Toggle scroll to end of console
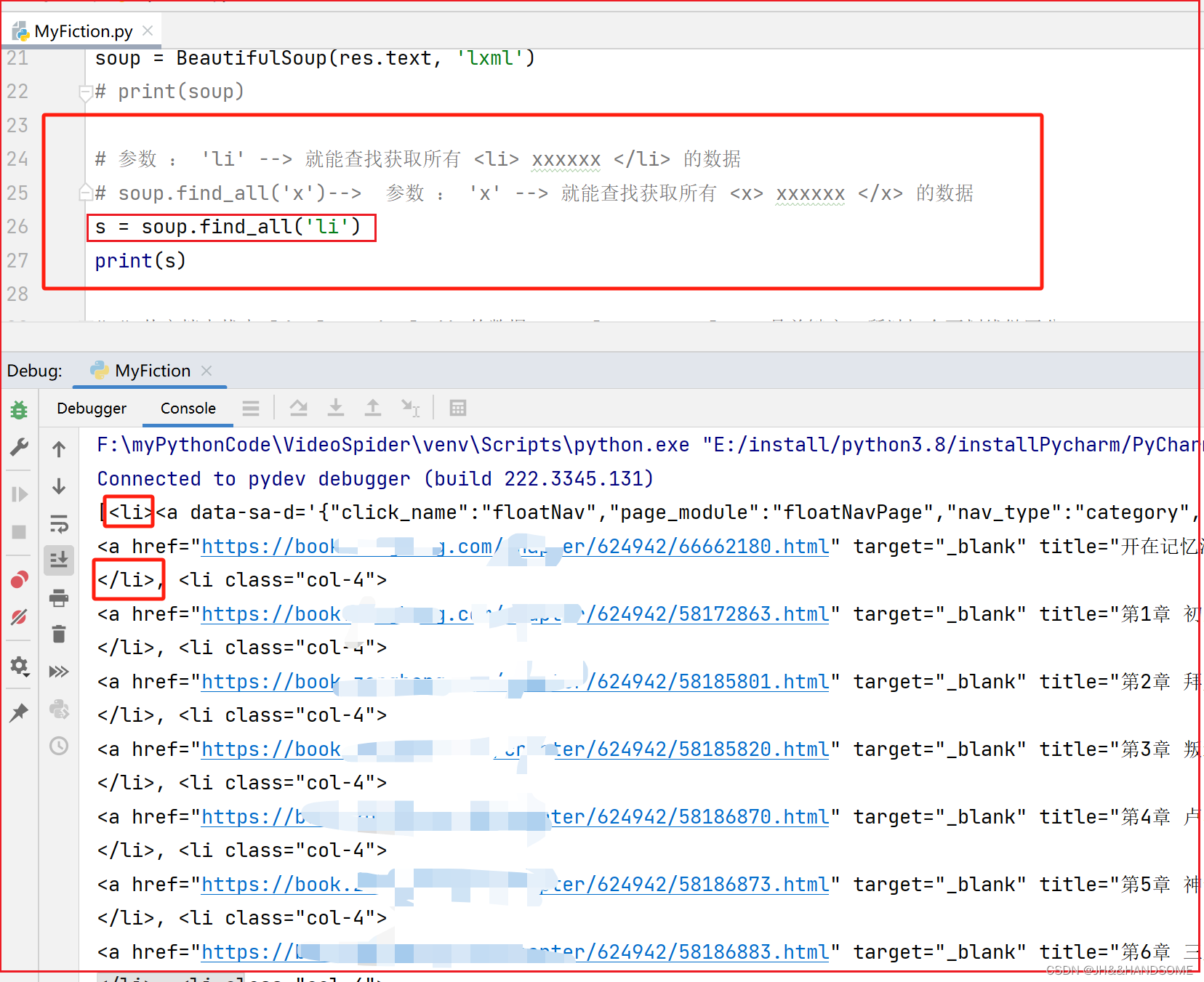1204x982 pixels. (59, 560)
